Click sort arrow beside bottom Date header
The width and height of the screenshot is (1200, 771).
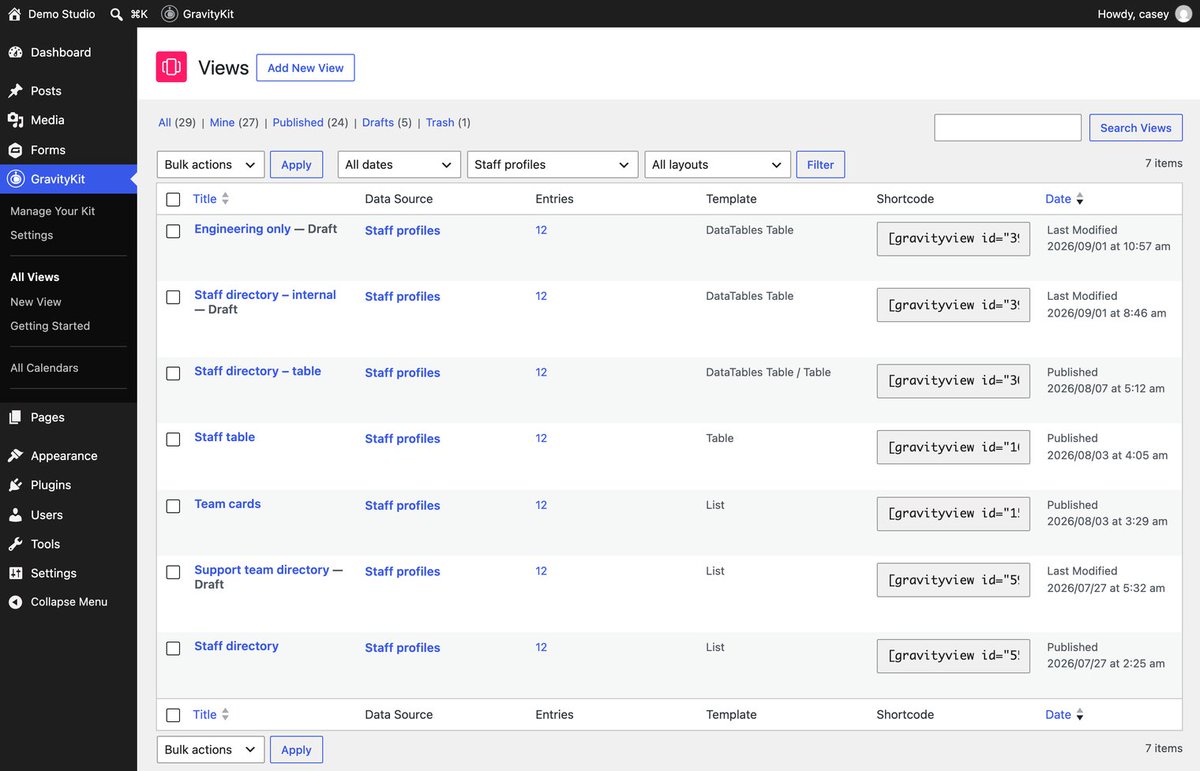coord(1079,716)
